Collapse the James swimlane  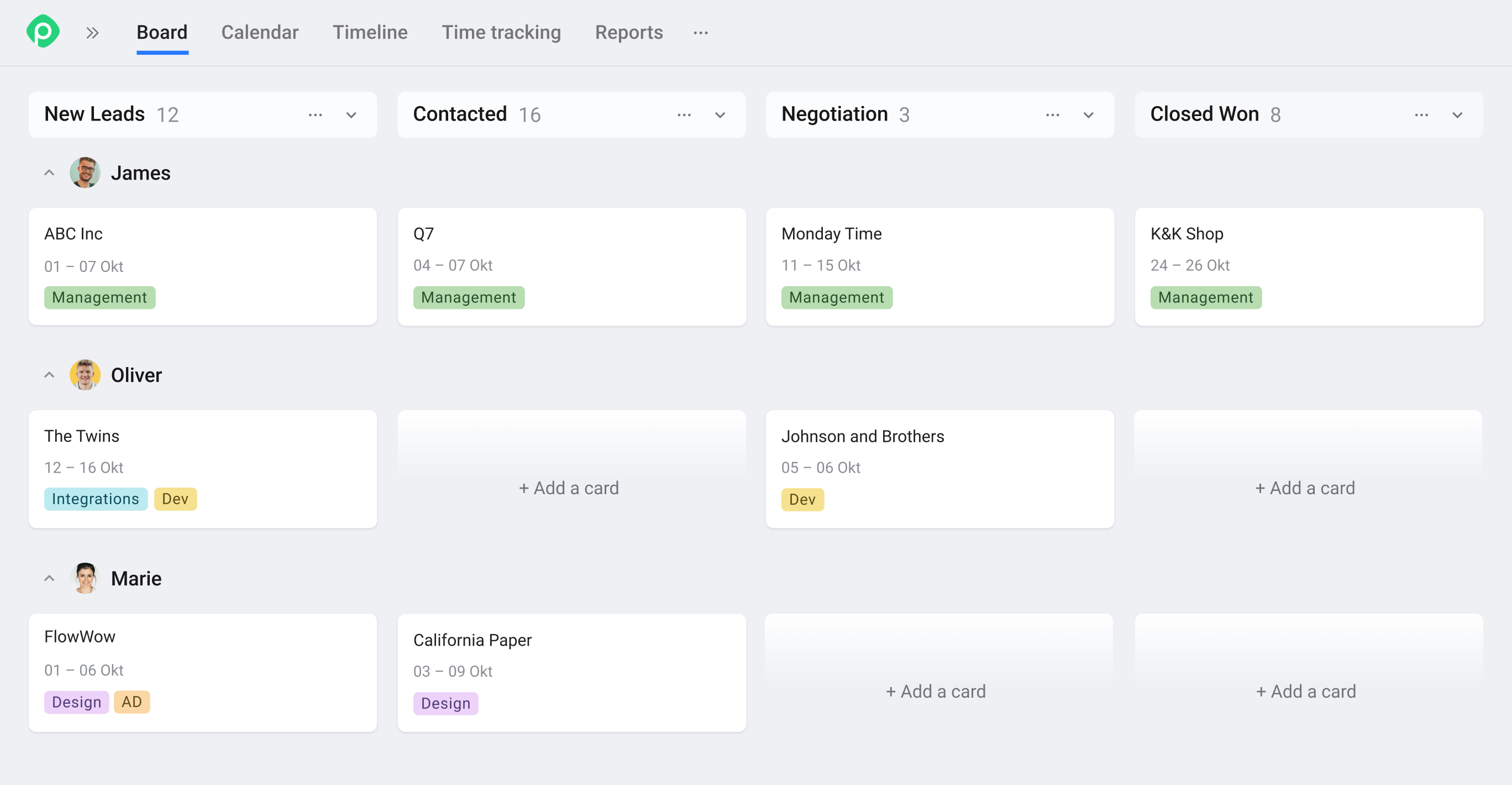[49, 172]
